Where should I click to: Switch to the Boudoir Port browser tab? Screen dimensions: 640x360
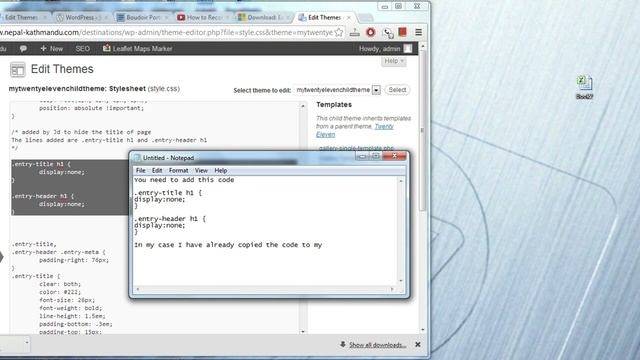coord(142,18)
